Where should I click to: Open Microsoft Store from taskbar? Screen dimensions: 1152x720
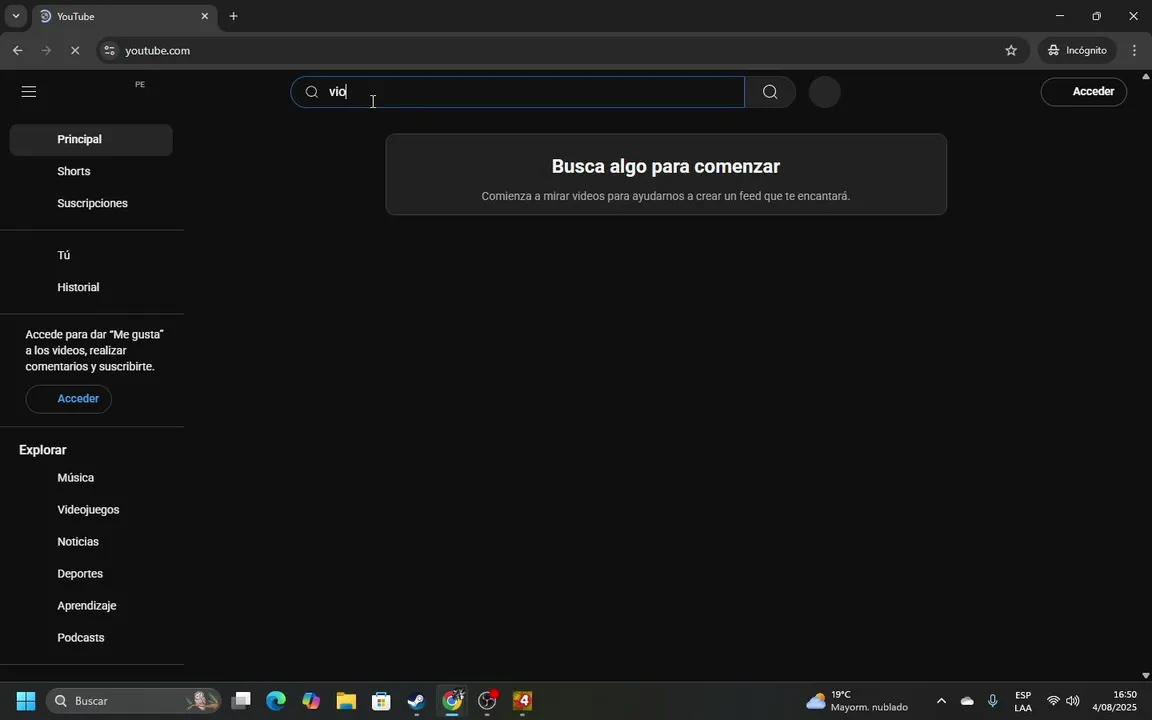click(381, 701)
